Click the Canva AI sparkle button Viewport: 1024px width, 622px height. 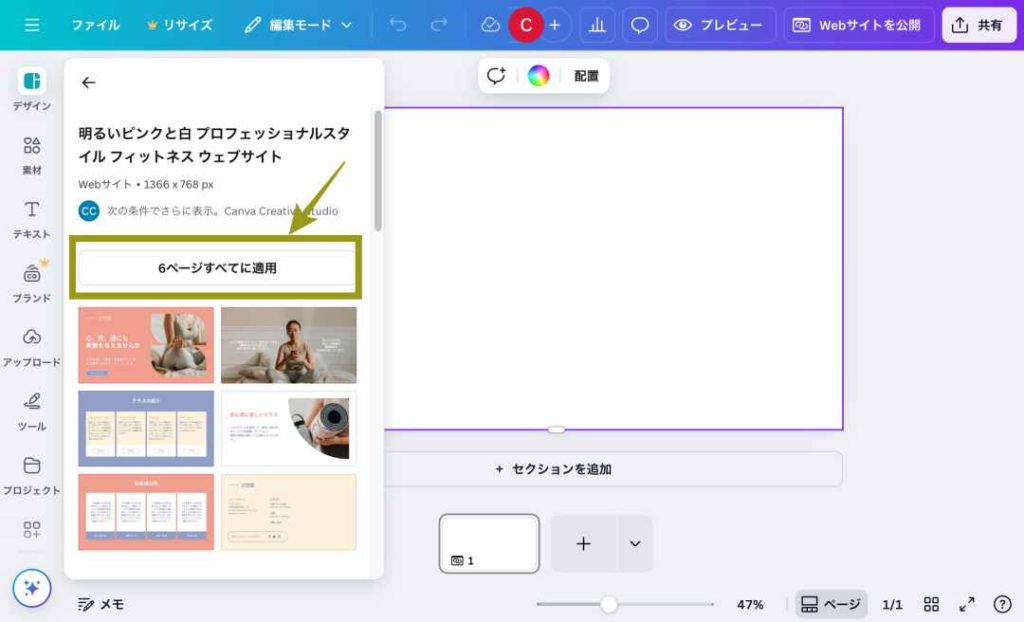[x=32, y=588]
